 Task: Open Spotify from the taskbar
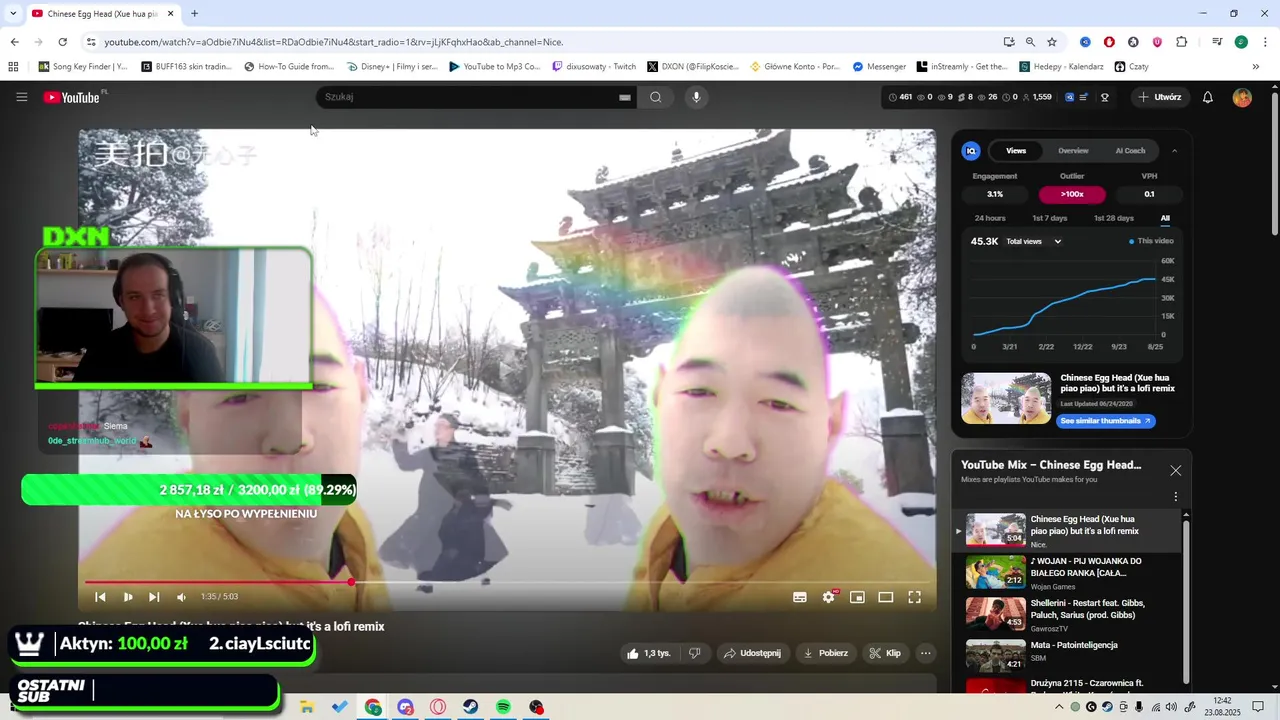(503, 707)
